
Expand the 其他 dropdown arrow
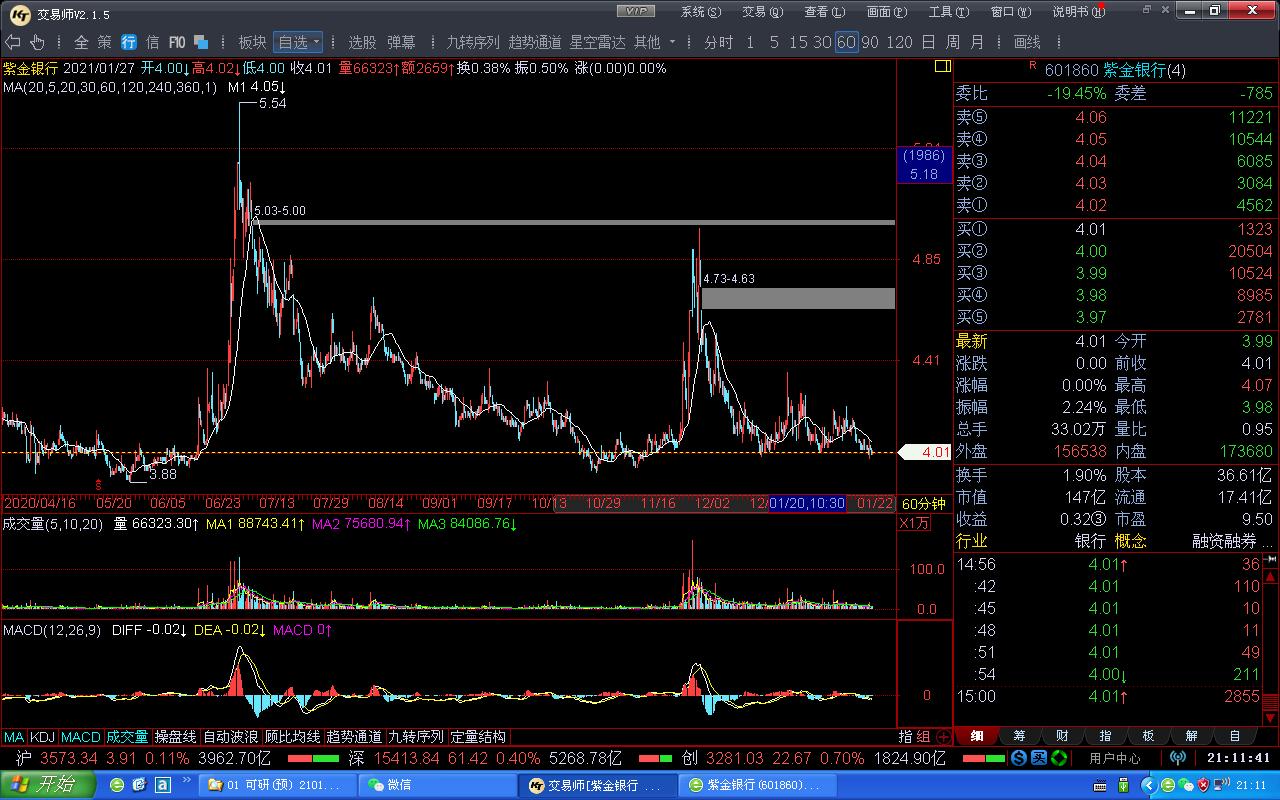[673, 42]
